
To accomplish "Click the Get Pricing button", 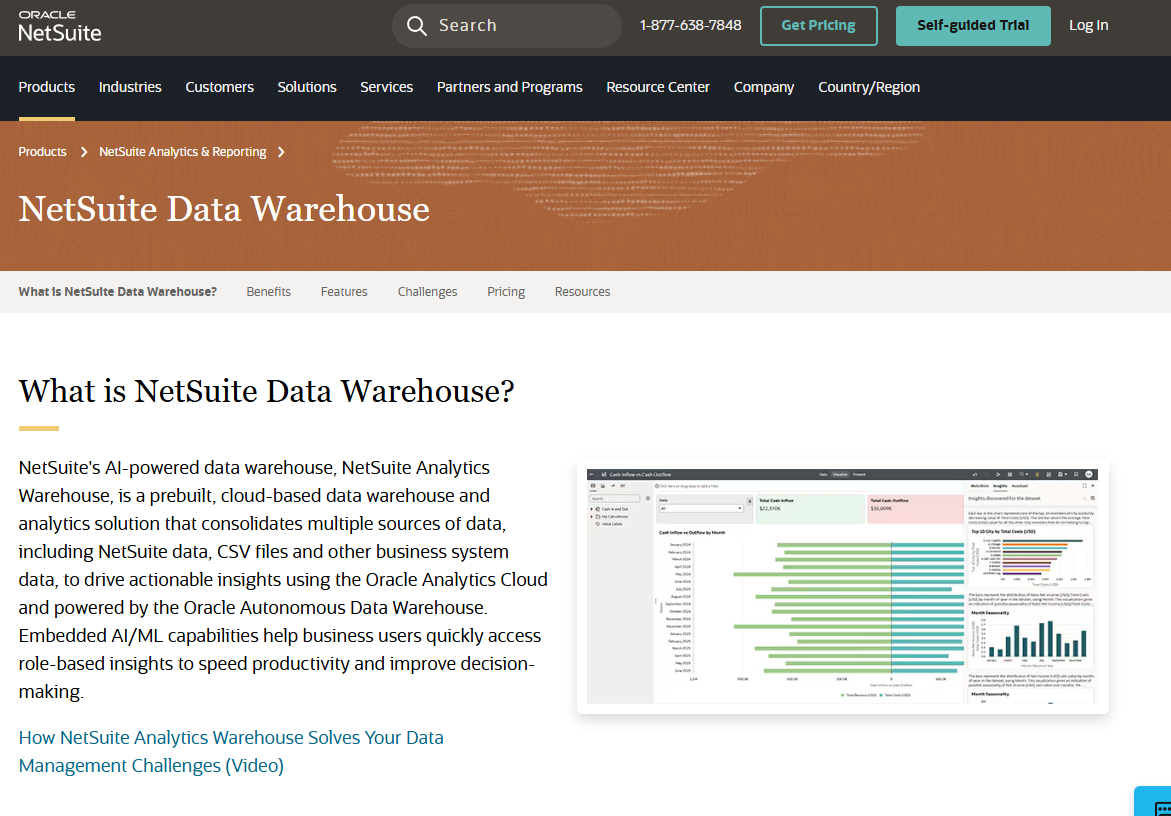I will [819, 25].
